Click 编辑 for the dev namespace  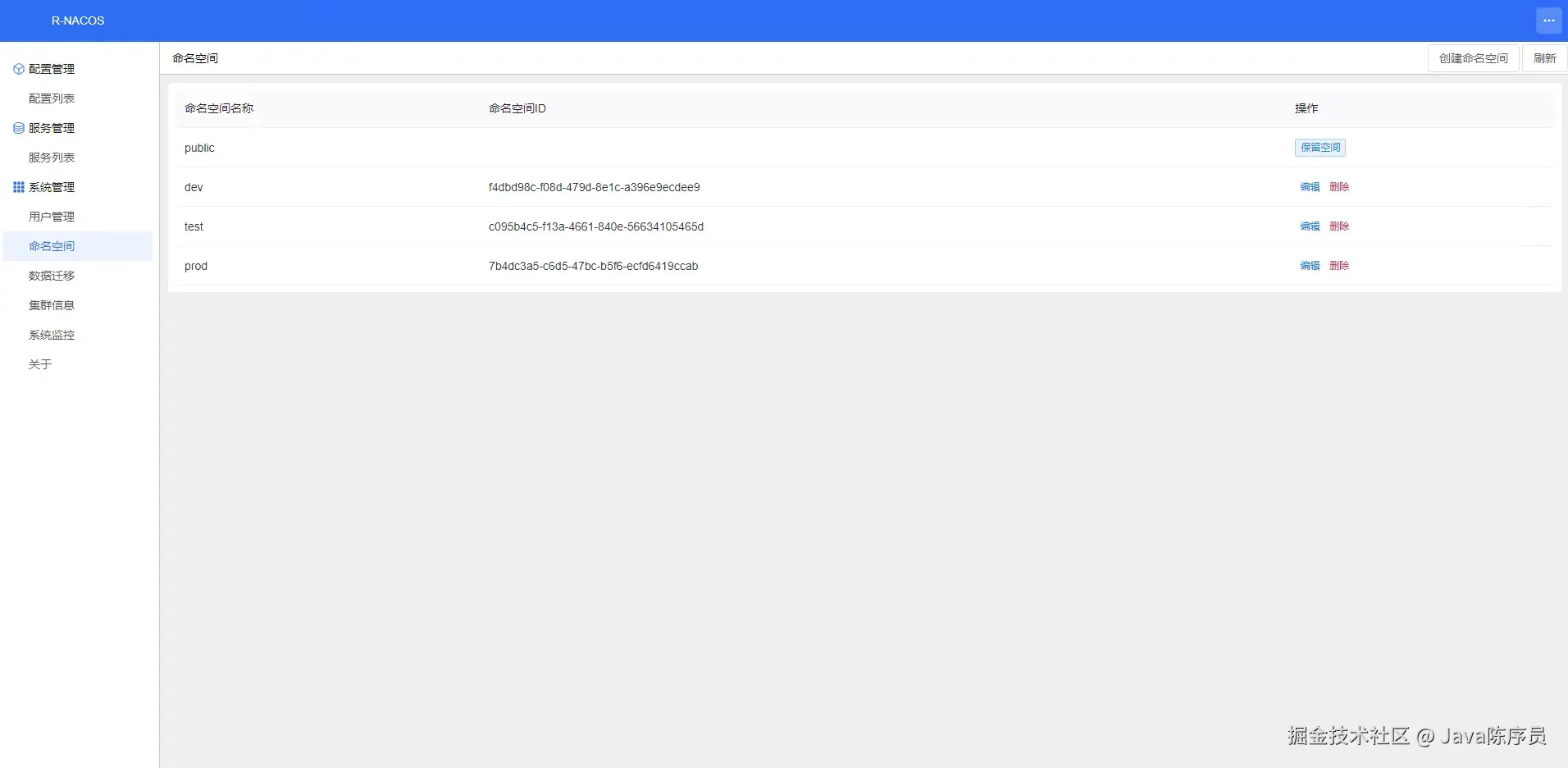(x=1310, y=187)
